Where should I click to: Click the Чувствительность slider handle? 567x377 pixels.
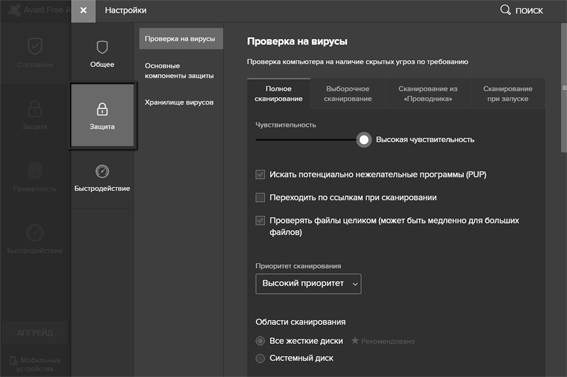point(364,140)
